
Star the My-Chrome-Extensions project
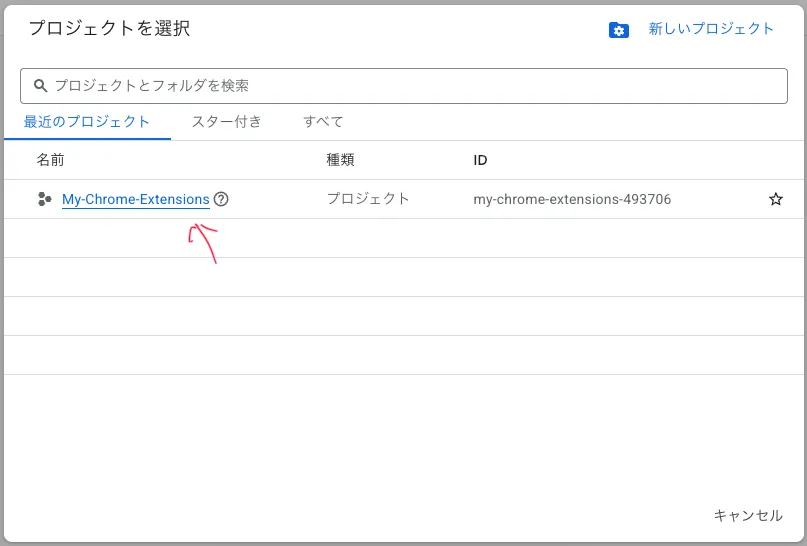(x=776, y=199)
